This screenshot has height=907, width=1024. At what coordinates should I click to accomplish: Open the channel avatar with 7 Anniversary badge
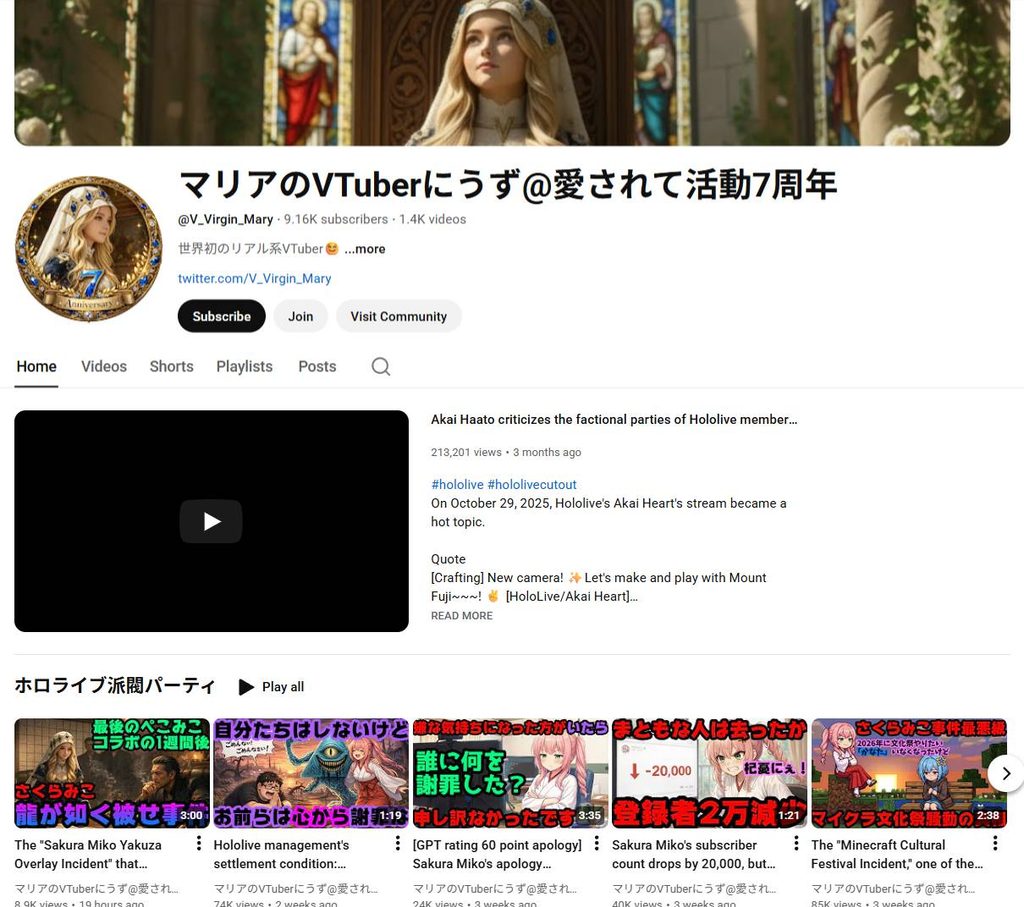[89, 249]
